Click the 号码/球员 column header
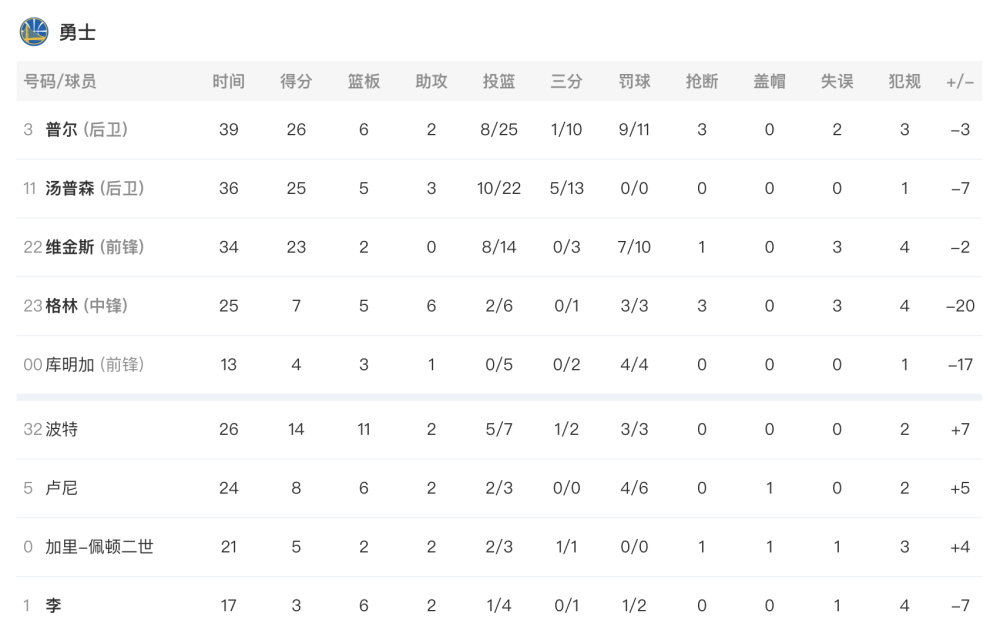 [x=59, y=81]
